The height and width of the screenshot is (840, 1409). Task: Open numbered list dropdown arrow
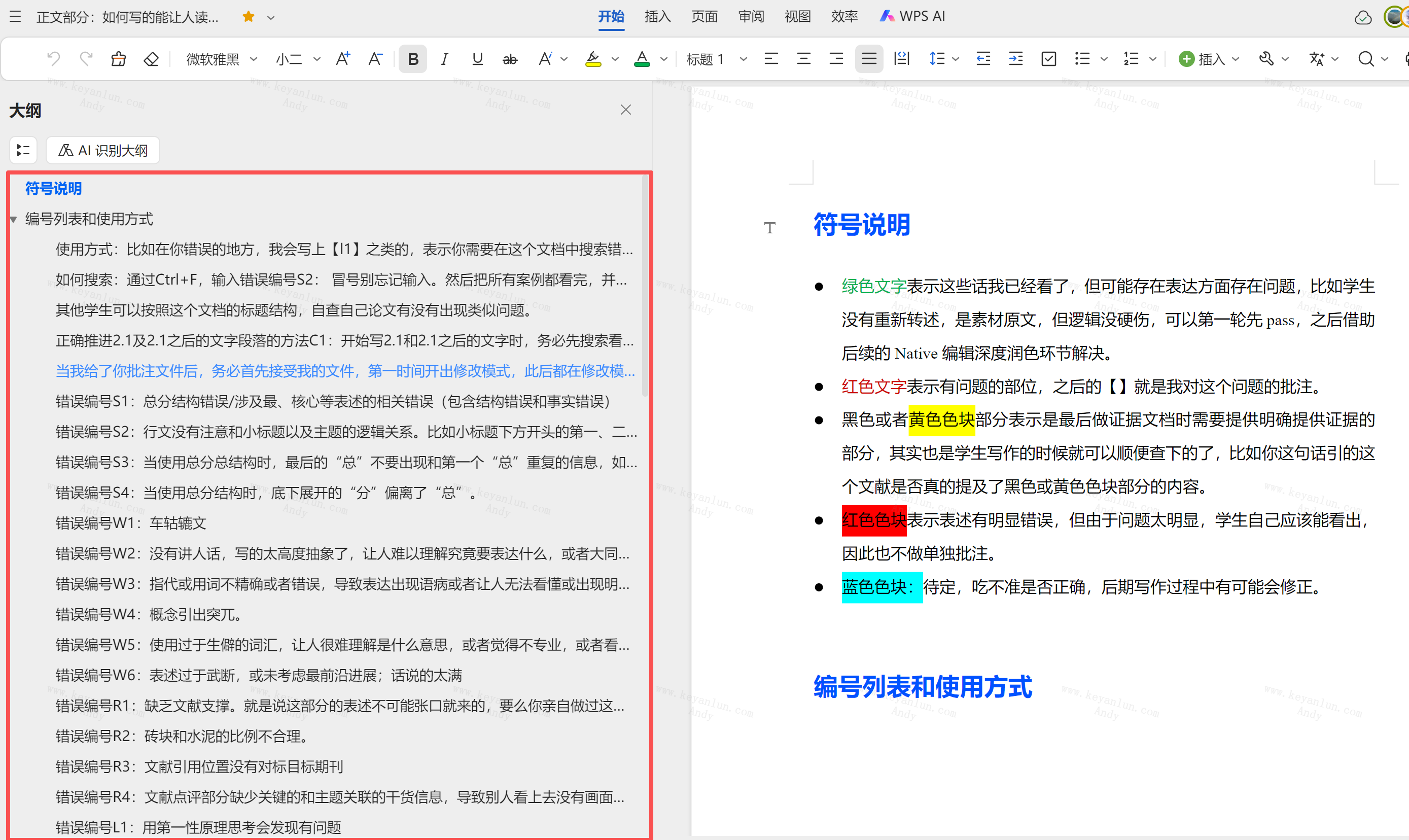tap(1153, 59)
